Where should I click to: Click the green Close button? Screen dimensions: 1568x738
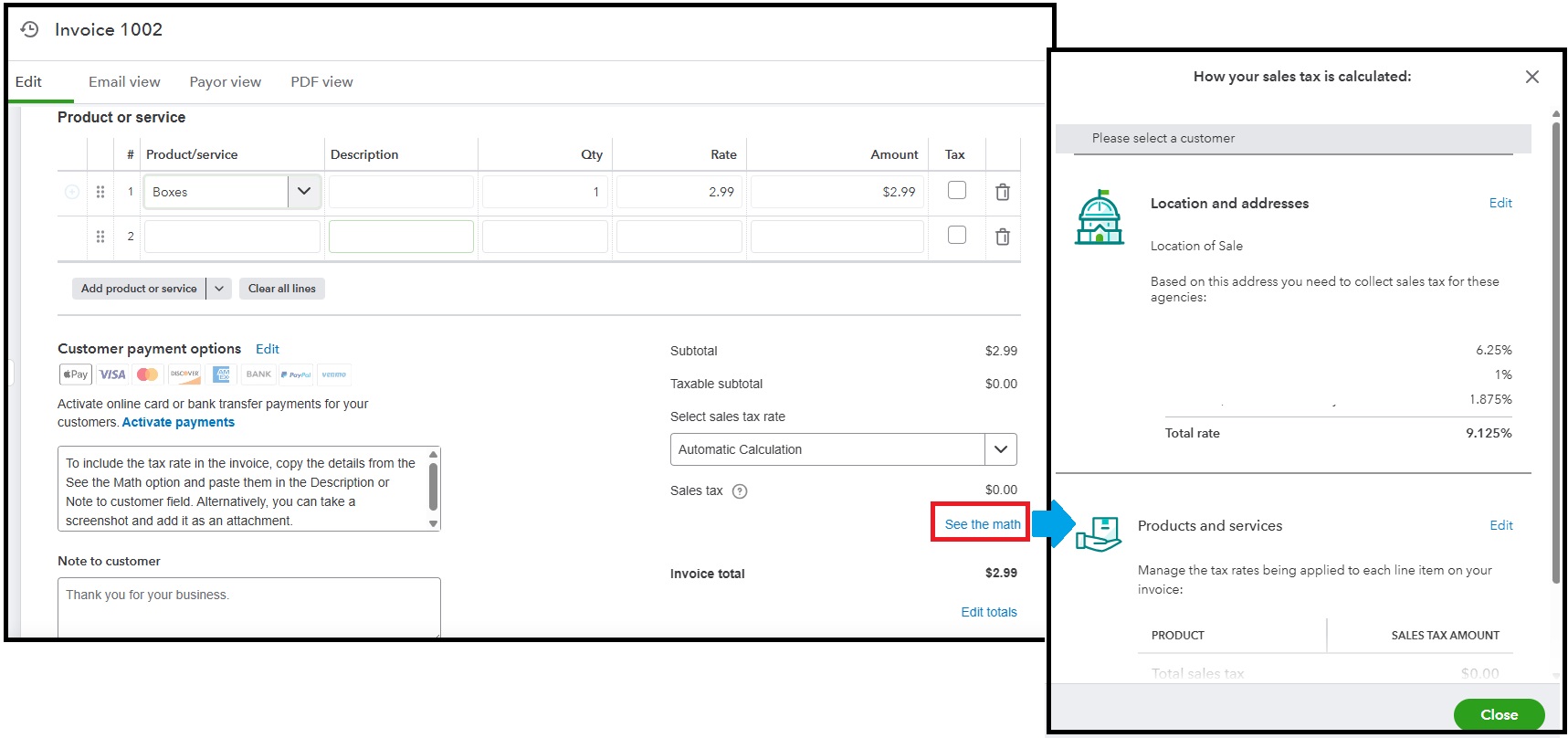tap(1499, 714)
